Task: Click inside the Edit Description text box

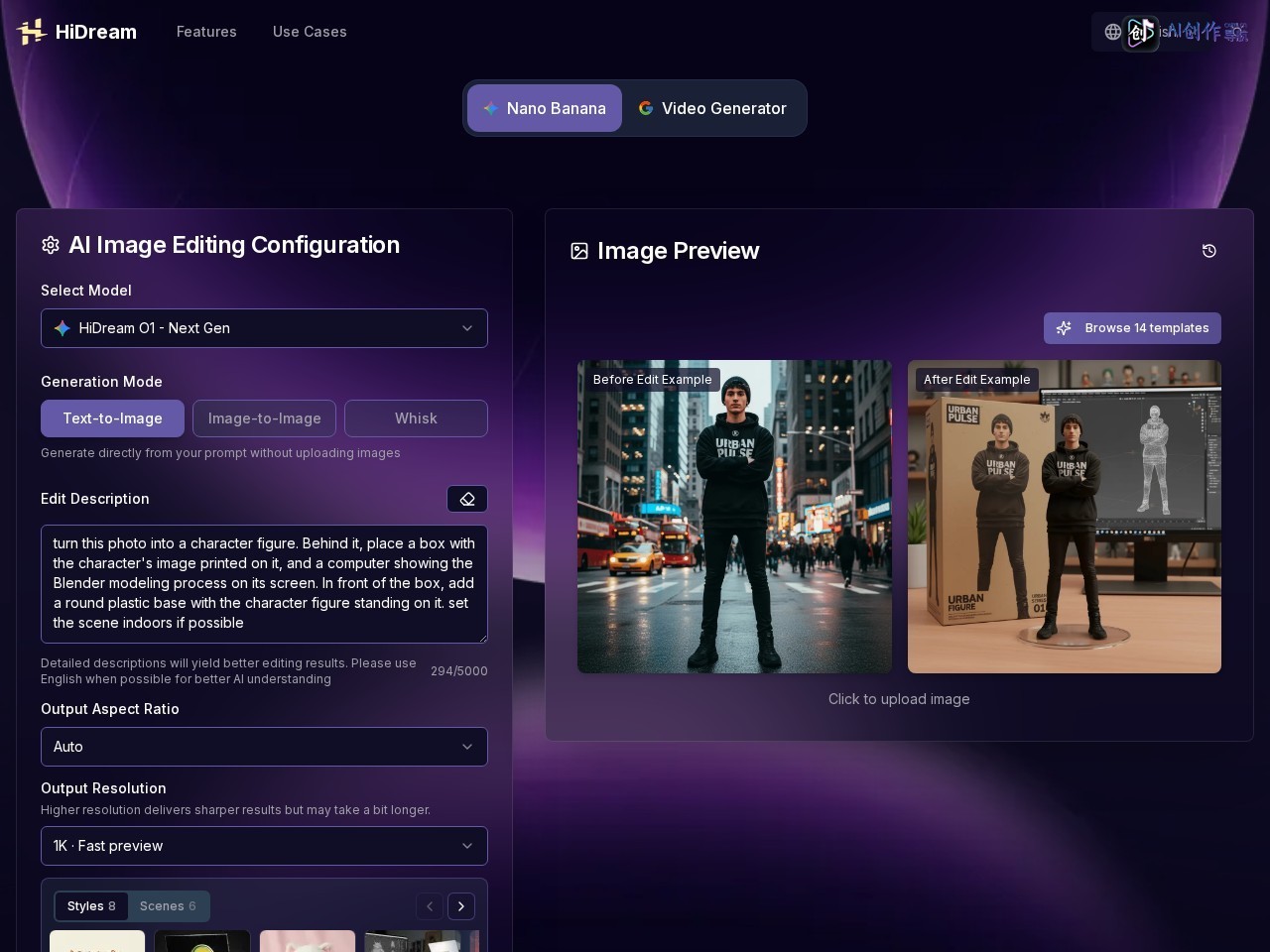Action: pos(264,584)
